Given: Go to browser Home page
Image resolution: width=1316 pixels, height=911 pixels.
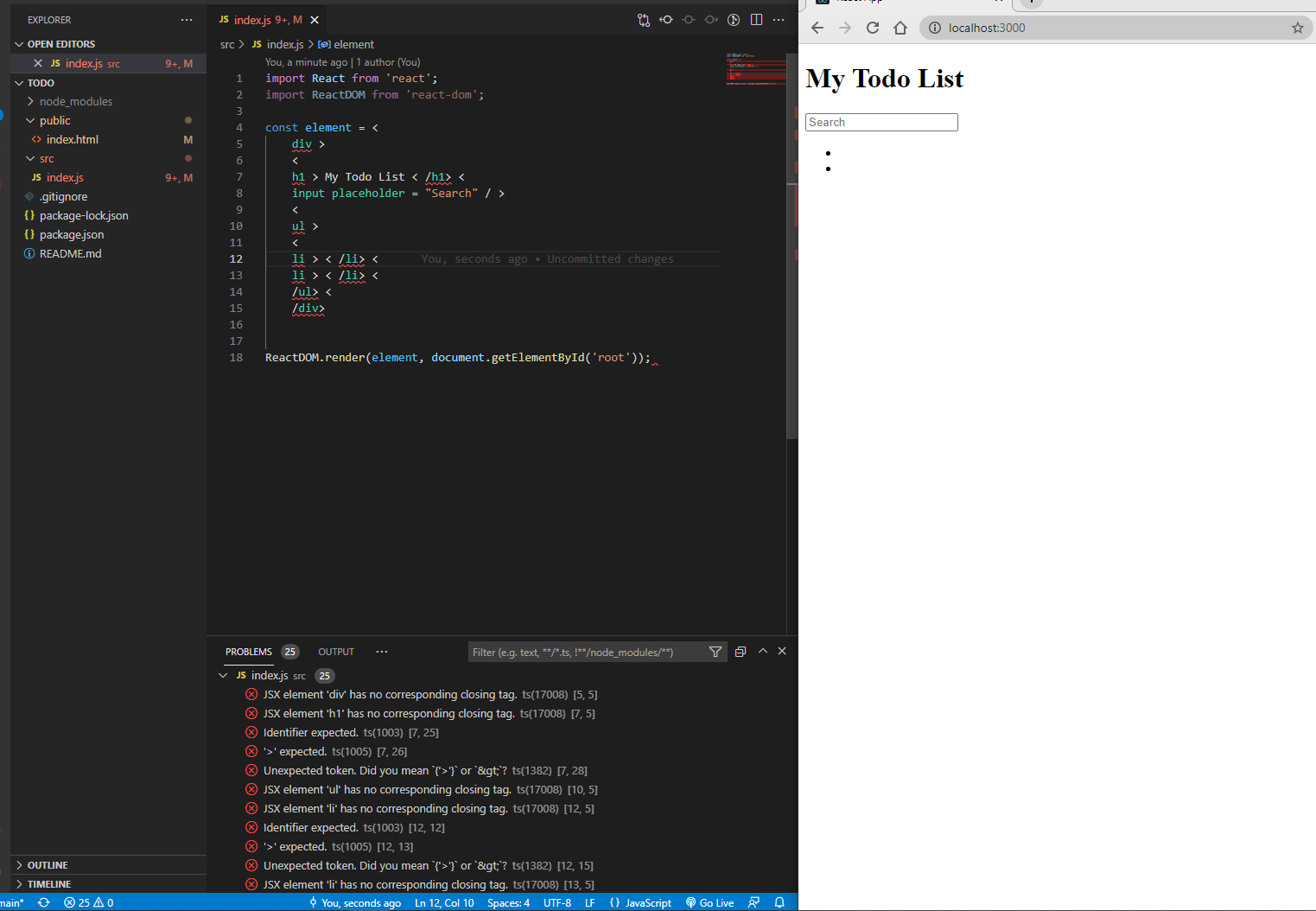Looking at the screenshot, I should pyautogui.click(x=900, y=28).
